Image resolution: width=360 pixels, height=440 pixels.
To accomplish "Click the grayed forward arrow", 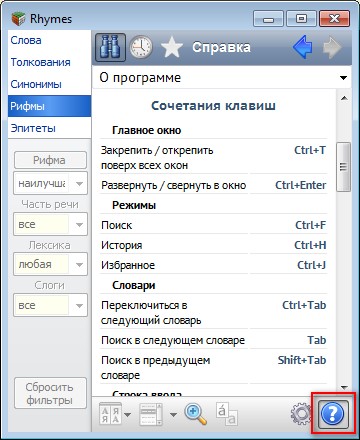I will click(332, 47).
